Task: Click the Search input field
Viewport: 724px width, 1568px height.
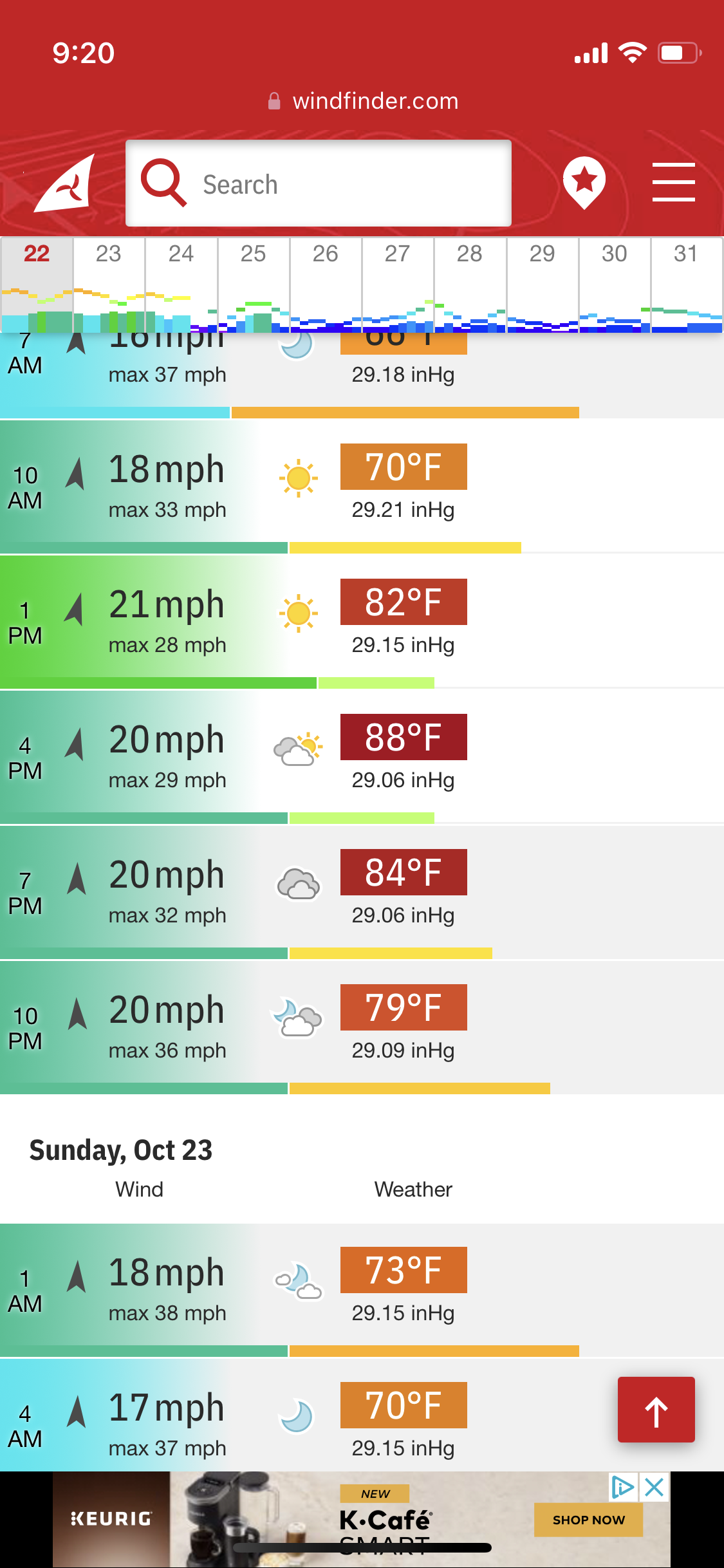Action: pyautogui.click(x=319, y=183)
